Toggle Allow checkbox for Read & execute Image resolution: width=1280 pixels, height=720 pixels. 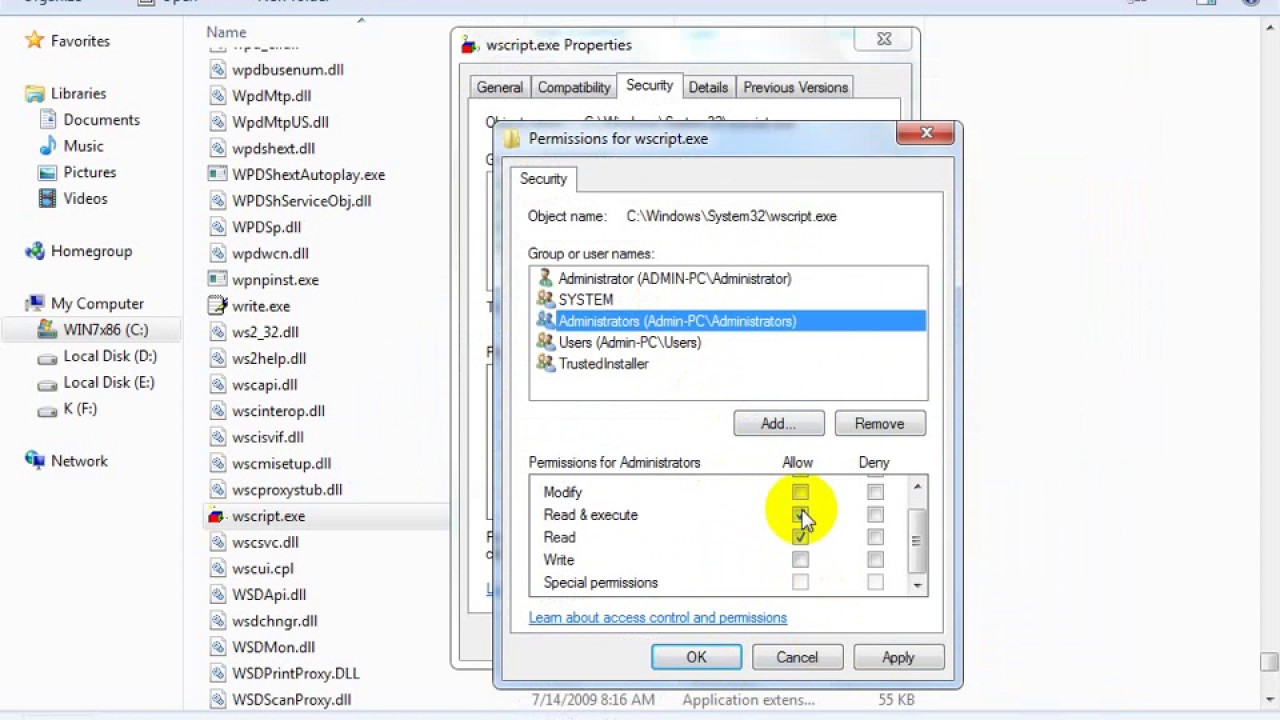tap(800, 515)
